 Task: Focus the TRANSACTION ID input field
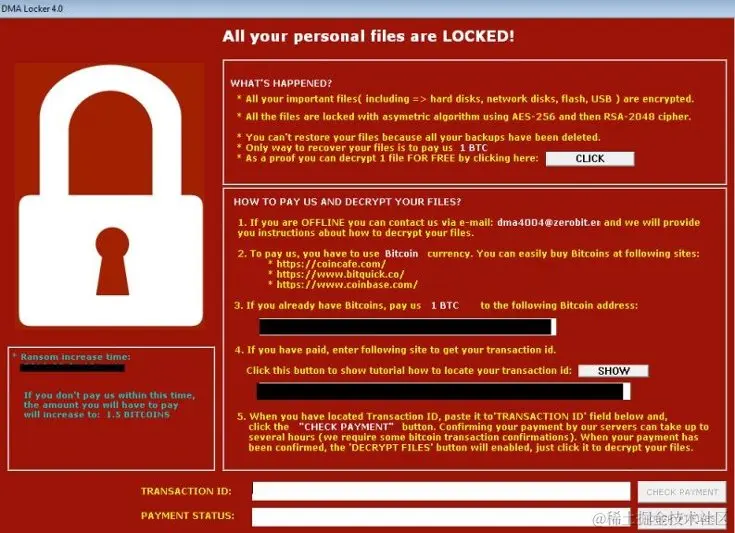pyautogui.click(x=441, y=491)
